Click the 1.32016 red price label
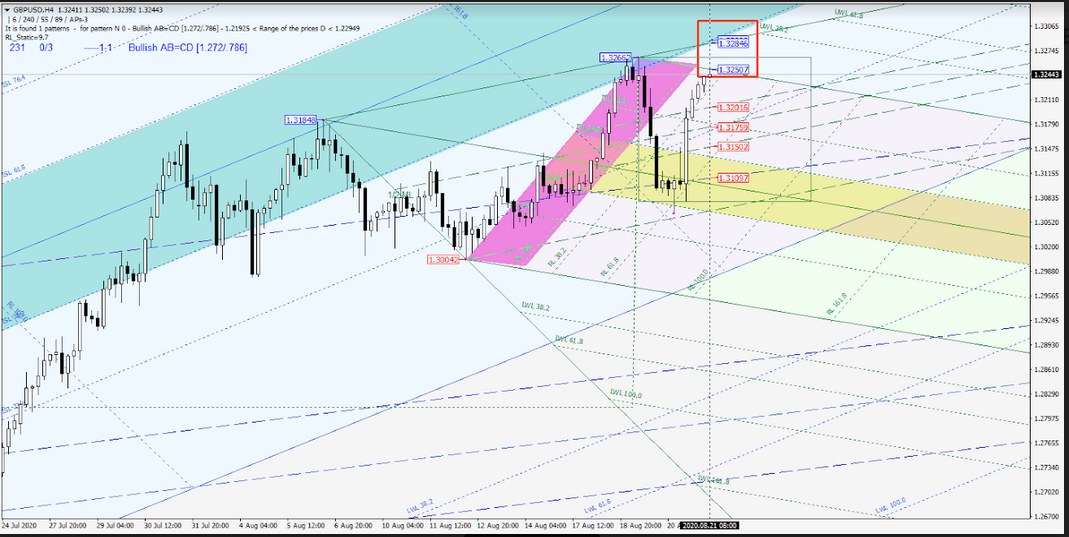 click(x=732, y=107)
